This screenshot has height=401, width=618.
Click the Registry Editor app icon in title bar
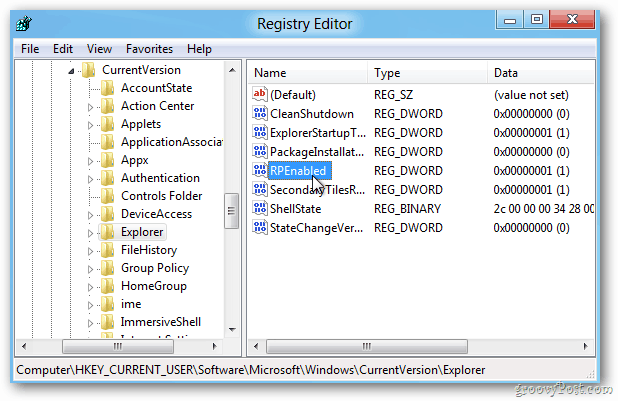coord(24,24)
